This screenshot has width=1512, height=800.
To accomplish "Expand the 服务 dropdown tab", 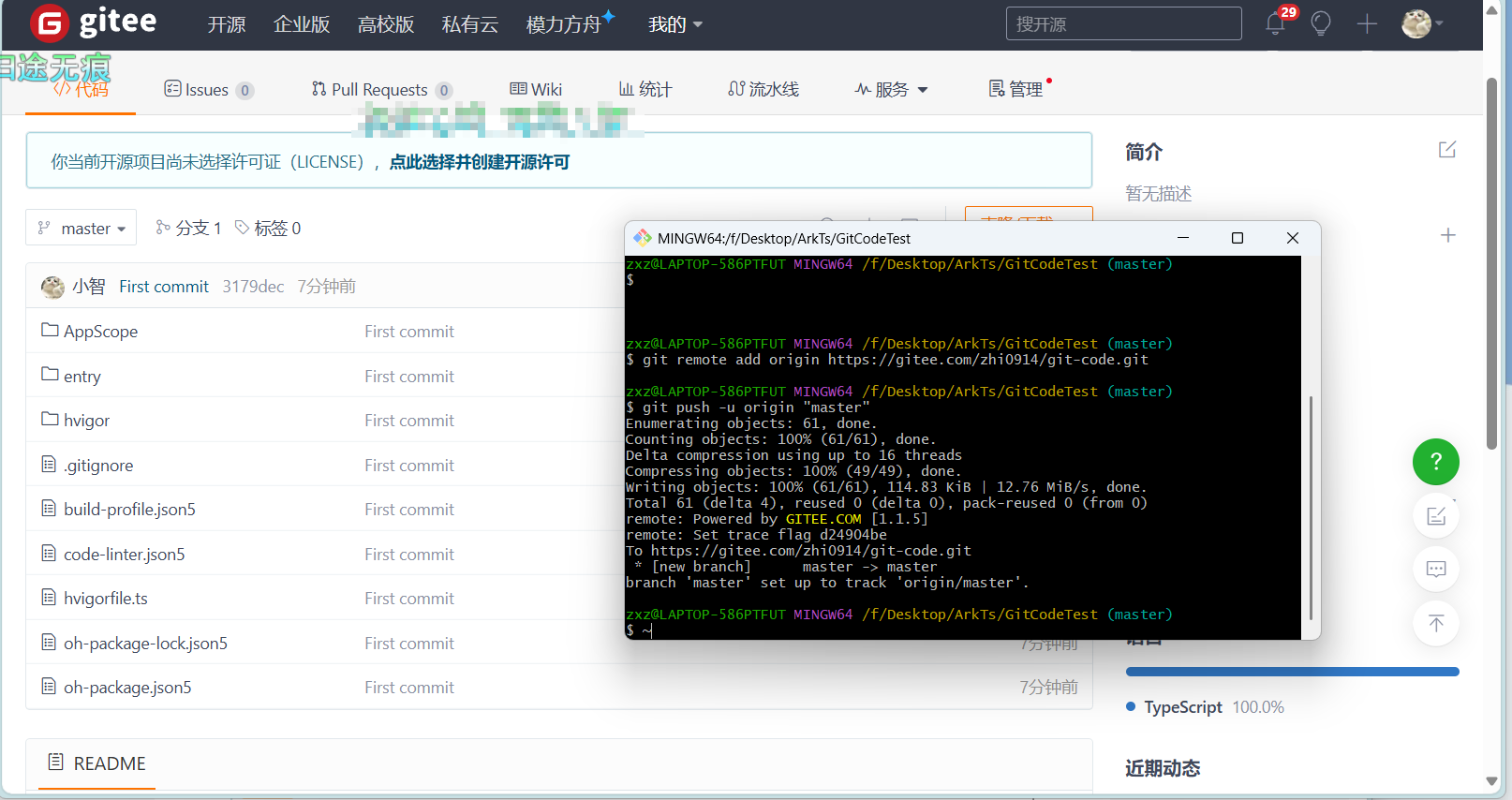I will (x=891, y=89).
